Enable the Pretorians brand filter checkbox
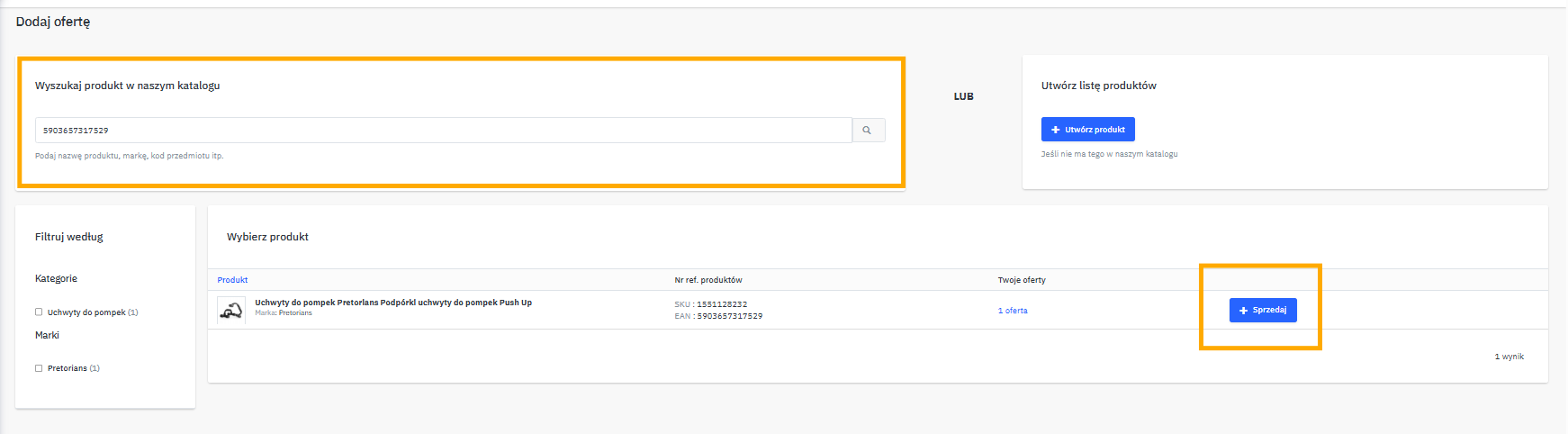 coord(39,368)
